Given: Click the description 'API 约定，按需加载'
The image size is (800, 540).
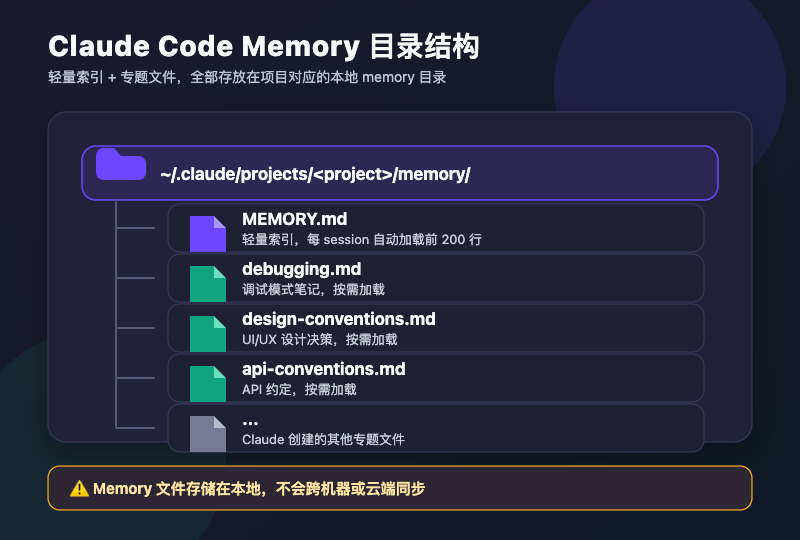Looking at the screenshot, I should (299, 389).
